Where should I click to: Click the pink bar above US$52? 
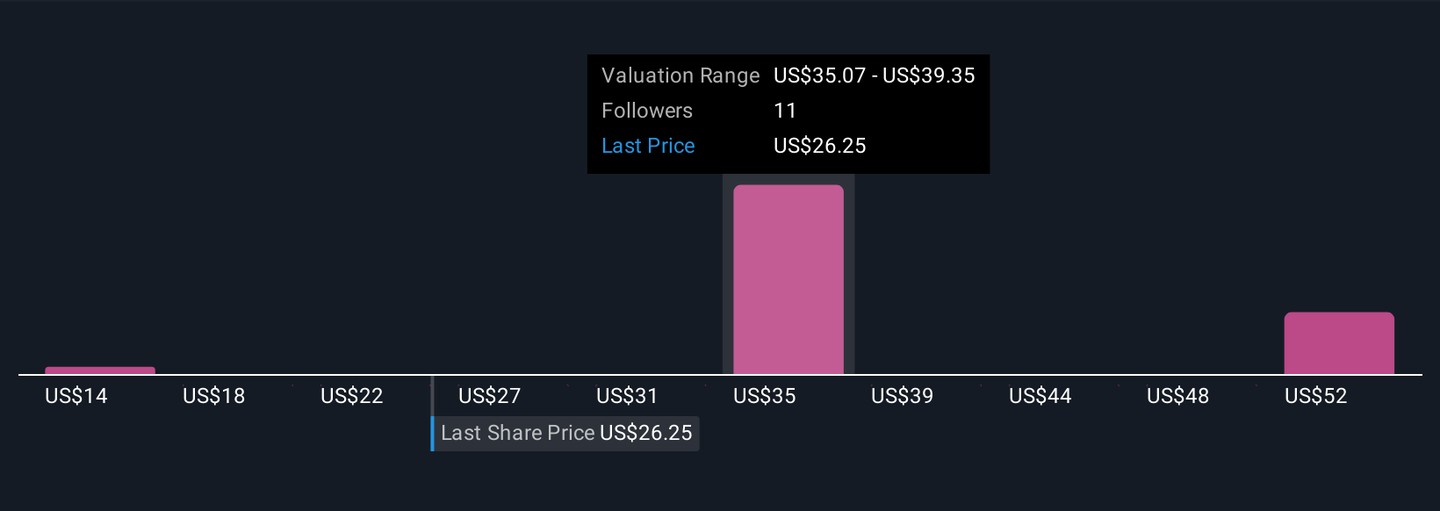[1339, 343]
